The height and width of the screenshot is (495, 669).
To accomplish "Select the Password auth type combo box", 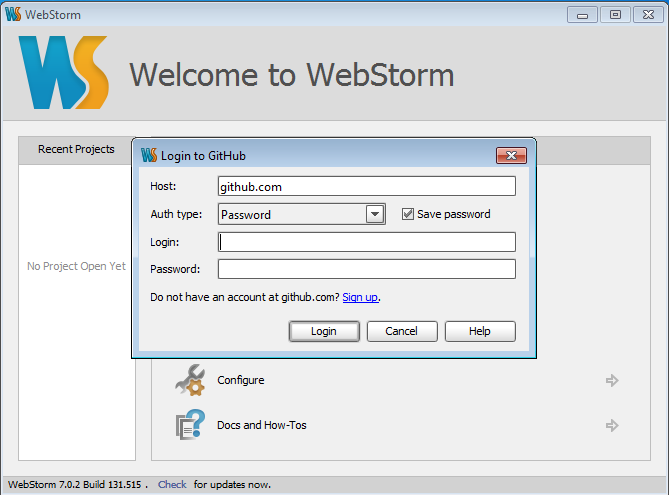I will pos(302,214).
